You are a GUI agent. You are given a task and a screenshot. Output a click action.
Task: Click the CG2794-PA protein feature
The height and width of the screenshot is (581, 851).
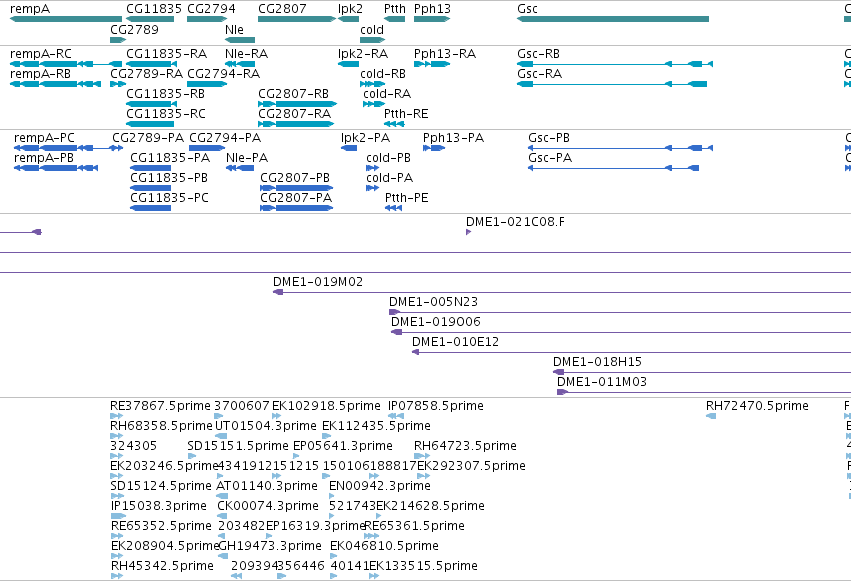tap(207, 148)
